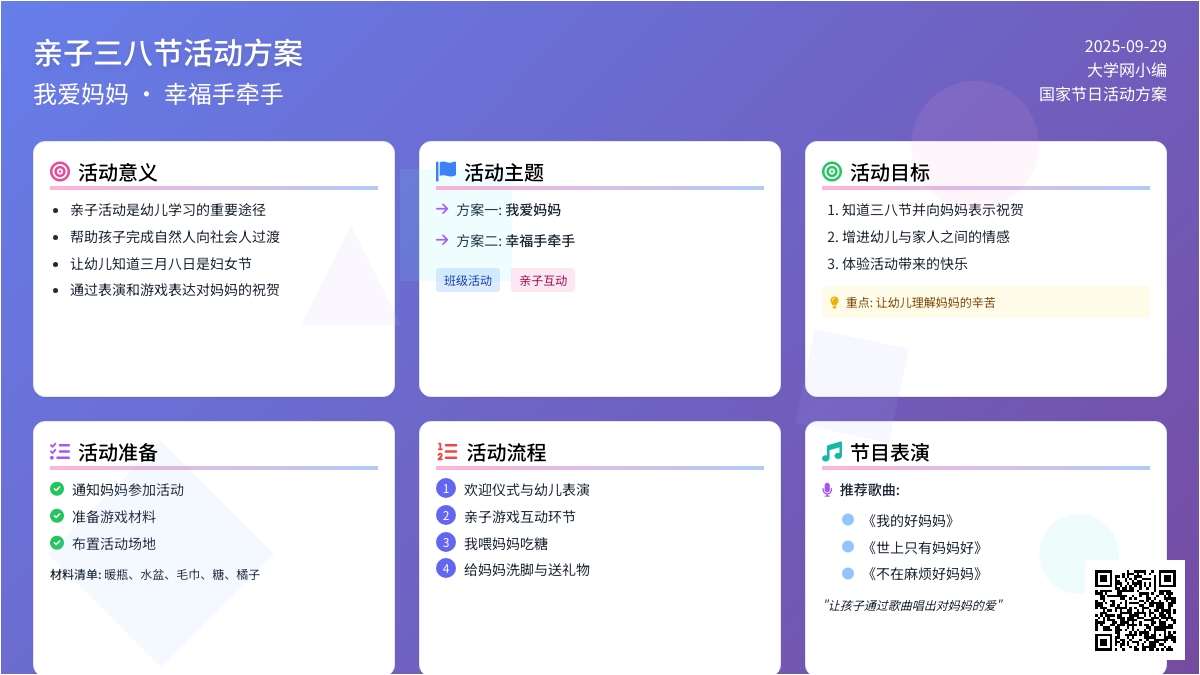Click the music note icon beside 节目表演

(x=832, y=452)
